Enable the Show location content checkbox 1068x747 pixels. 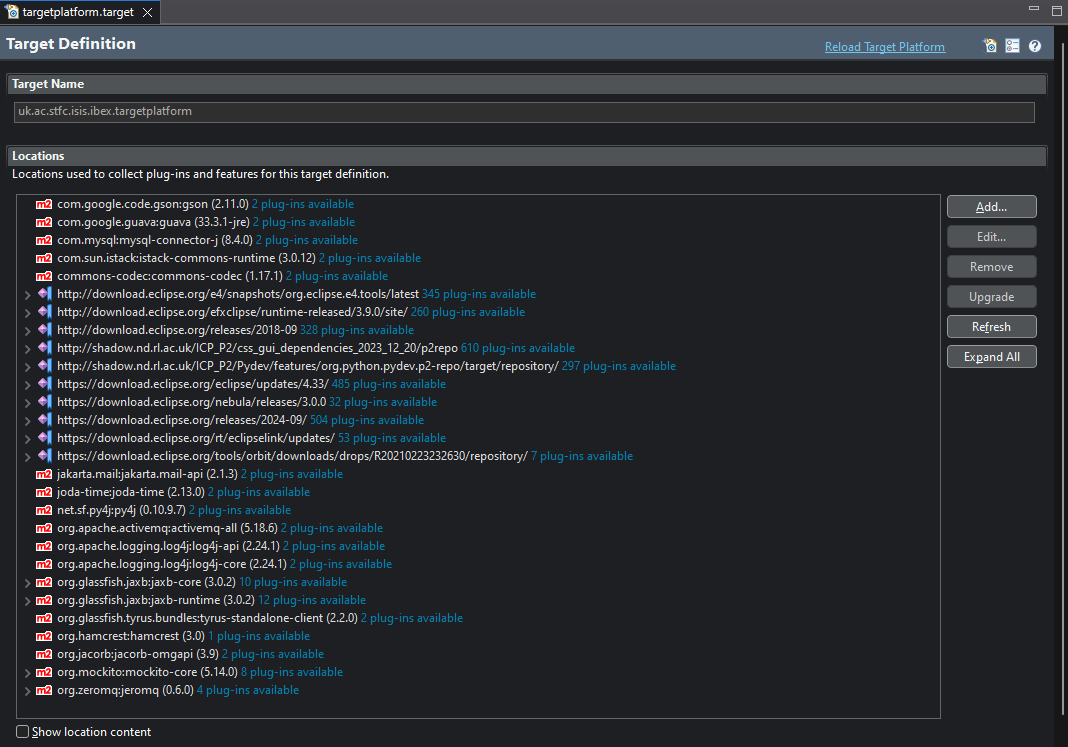click(x=23, y=732)
